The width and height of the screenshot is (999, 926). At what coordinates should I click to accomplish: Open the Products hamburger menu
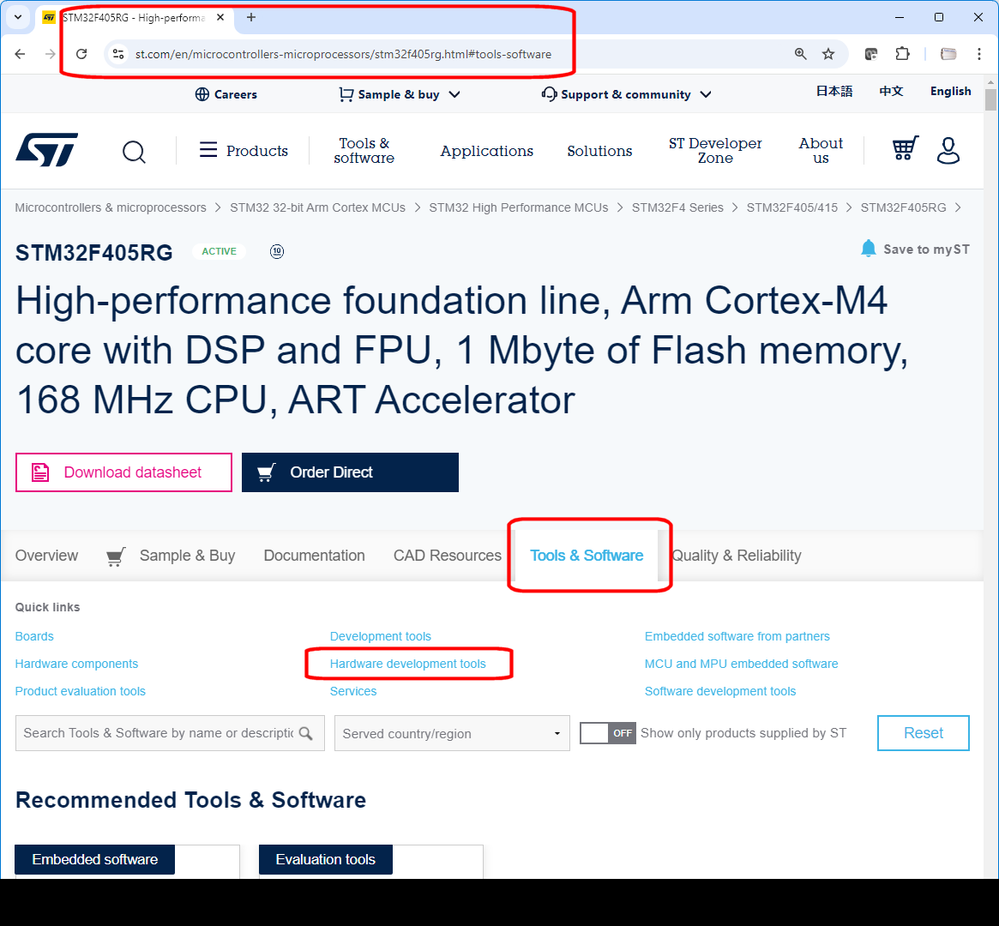coord(243,151)
